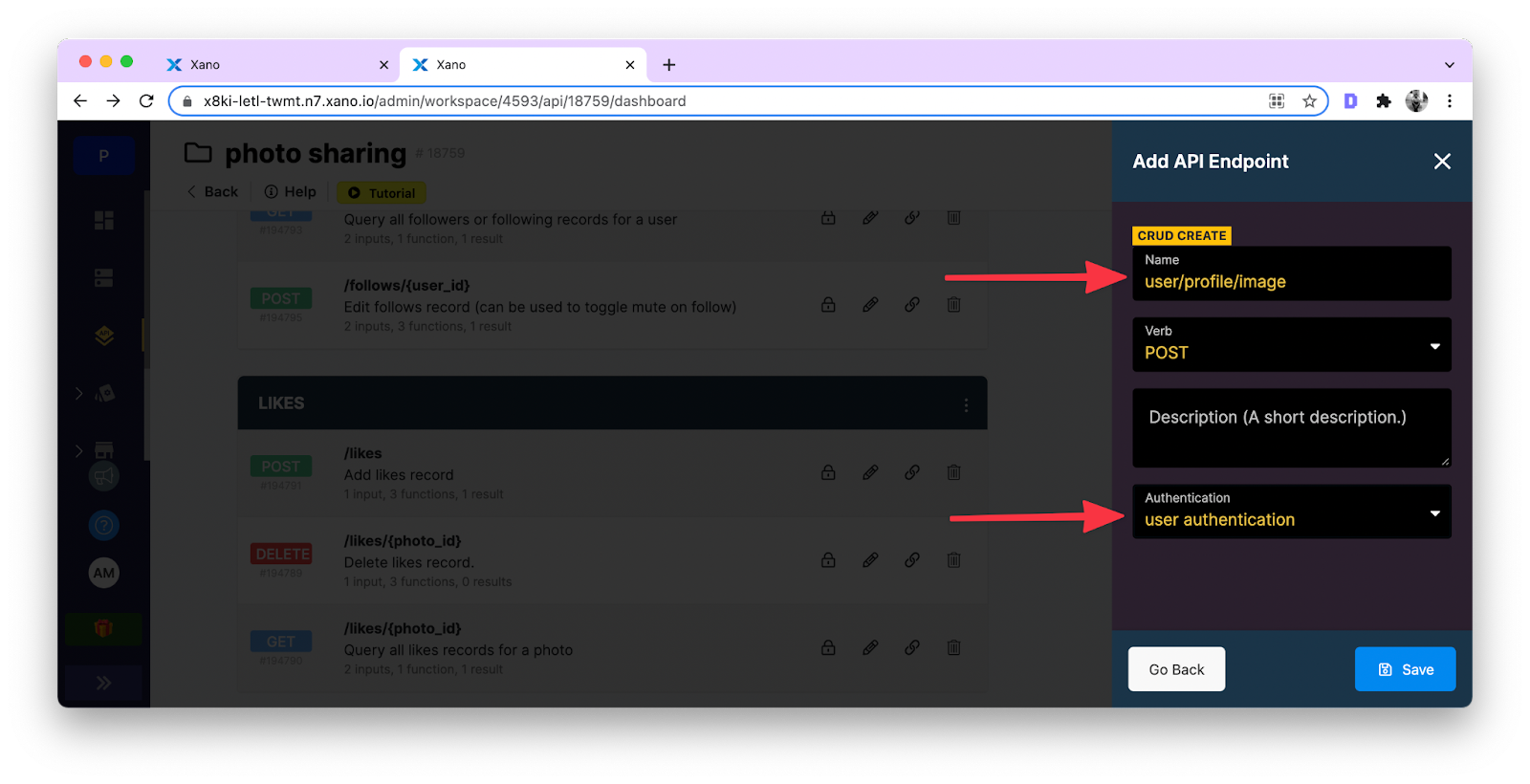Click the Name field with user/profile/image
The width and height of the screenshot is (1530, 784).
coord(1291,281)
